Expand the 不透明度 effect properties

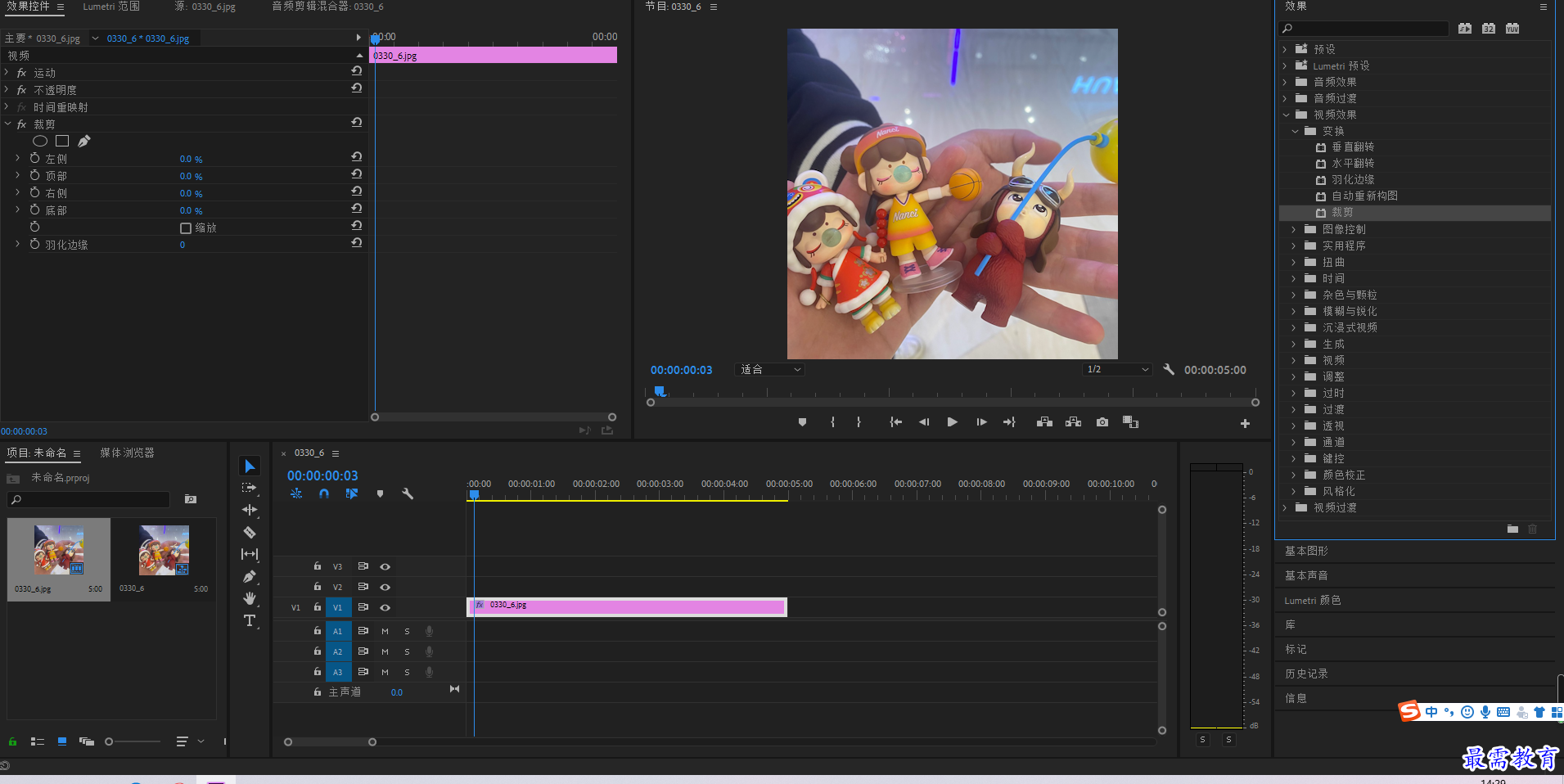7,89
